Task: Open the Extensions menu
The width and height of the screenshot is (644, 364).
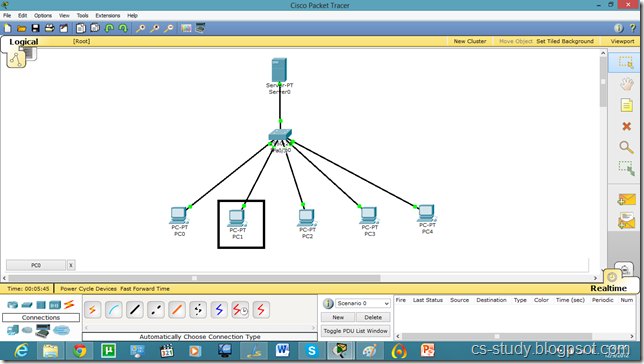Action: coord(108,16)
